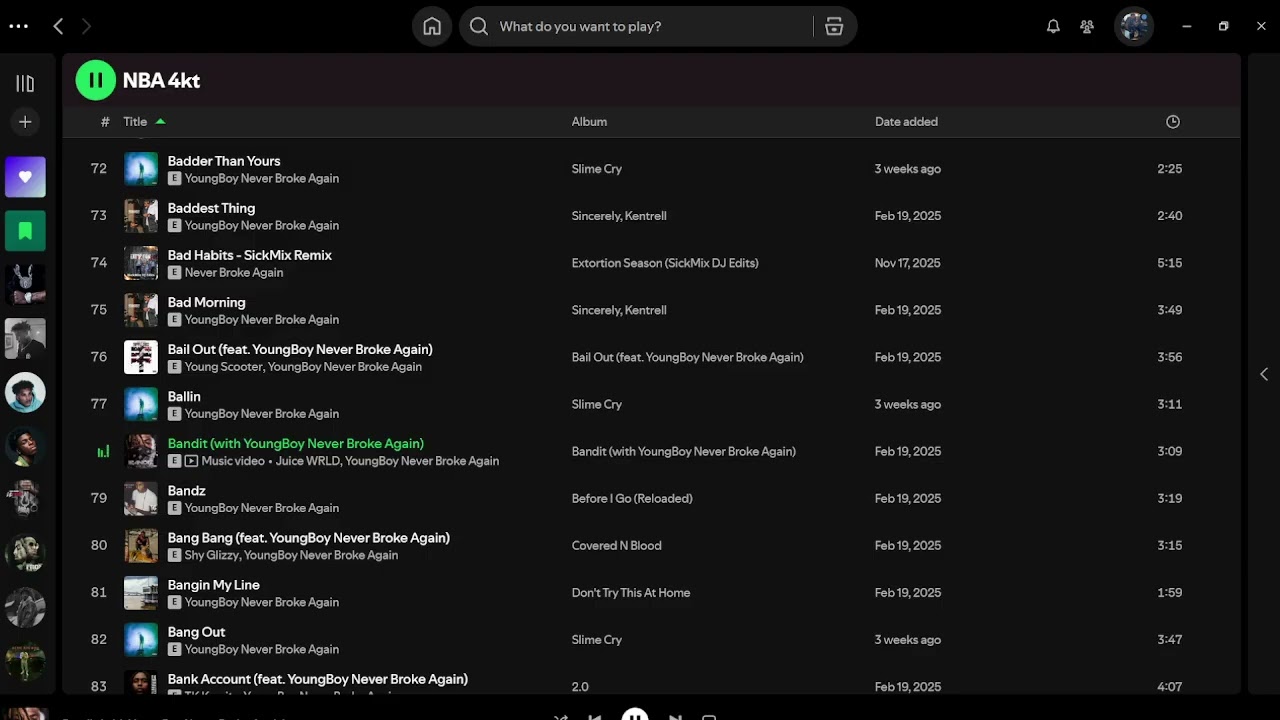Open the user profile avatar

point(1134,26)
